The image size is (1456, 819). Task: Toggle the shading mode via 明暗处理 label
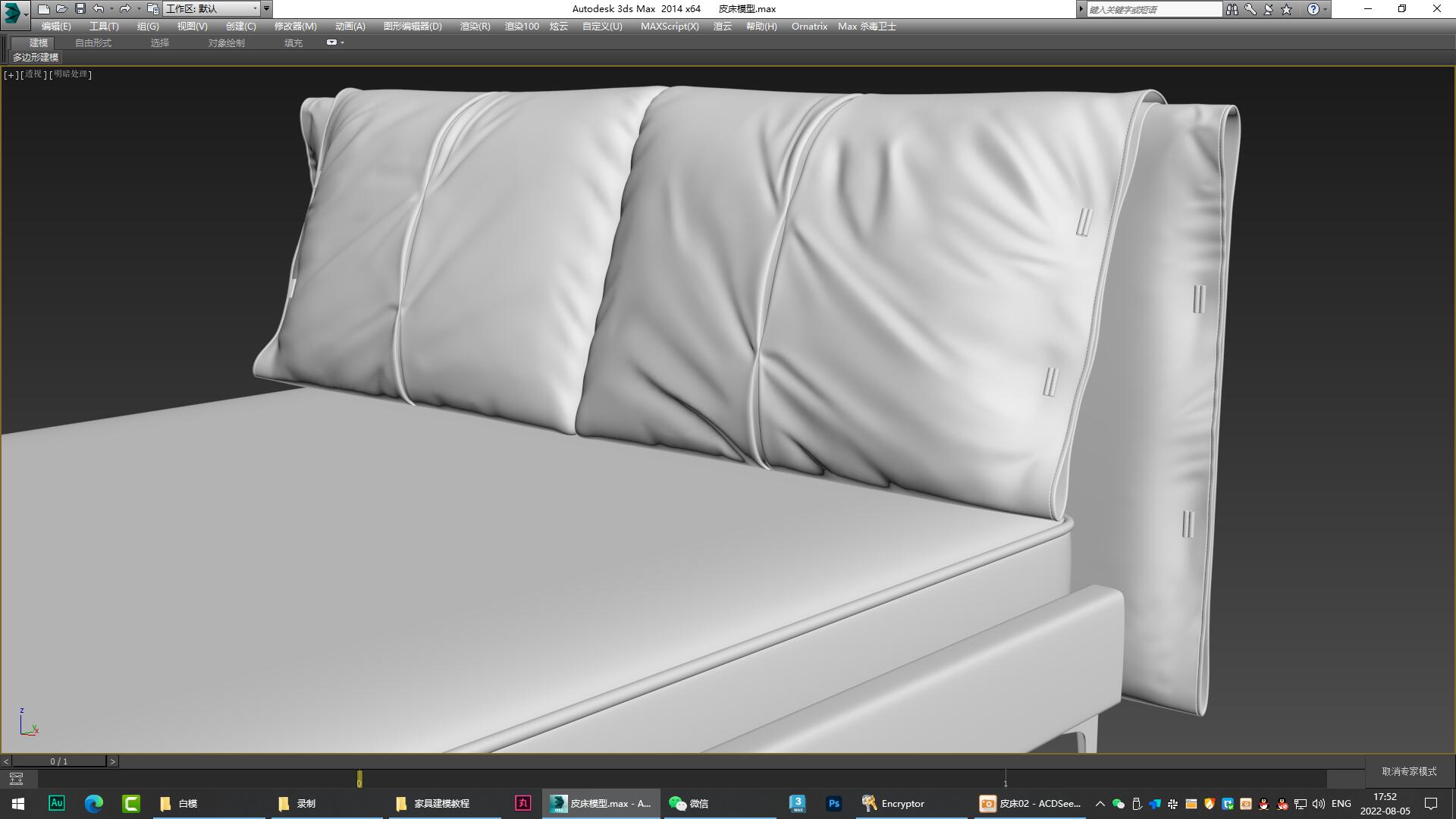(x=71, y=74)
